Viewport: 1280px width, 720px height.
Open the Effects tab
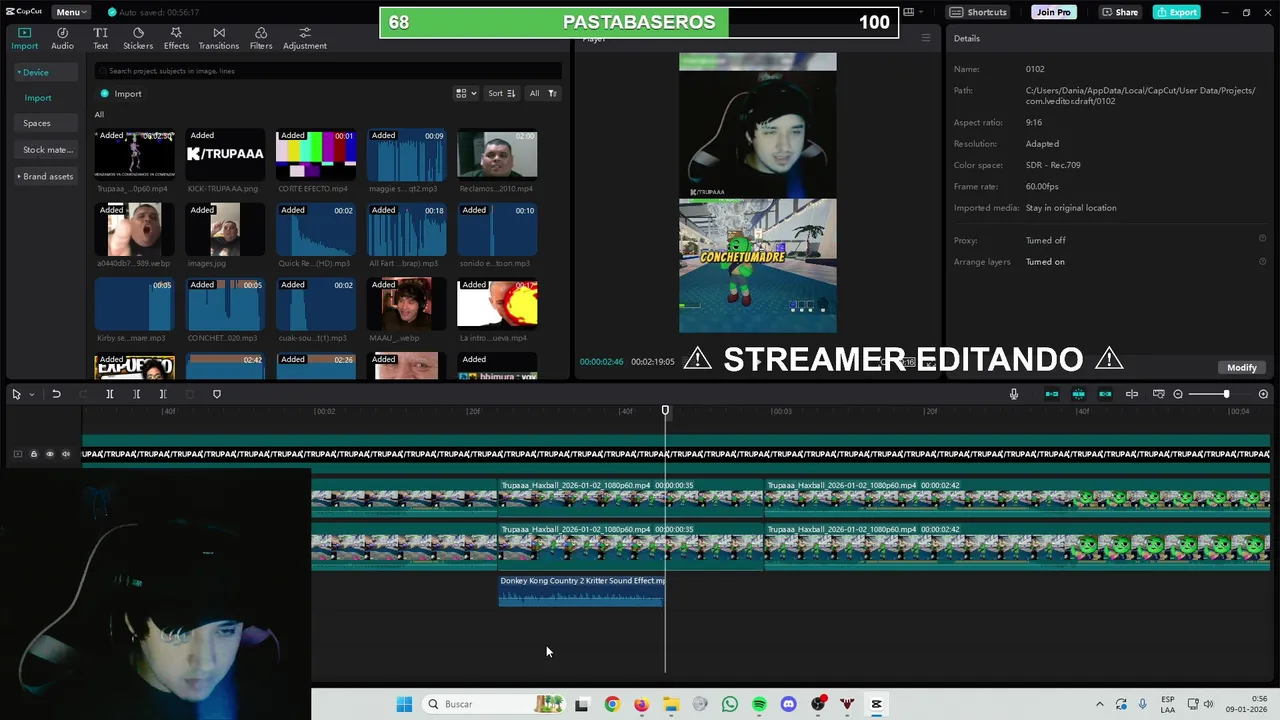click(176, 39)
